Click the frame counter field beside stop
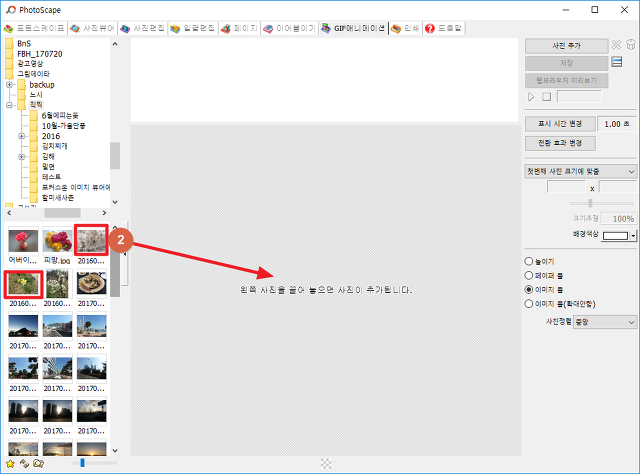This screenshot has height=474, width=640. pyautogui.click(x=579, y=97)
